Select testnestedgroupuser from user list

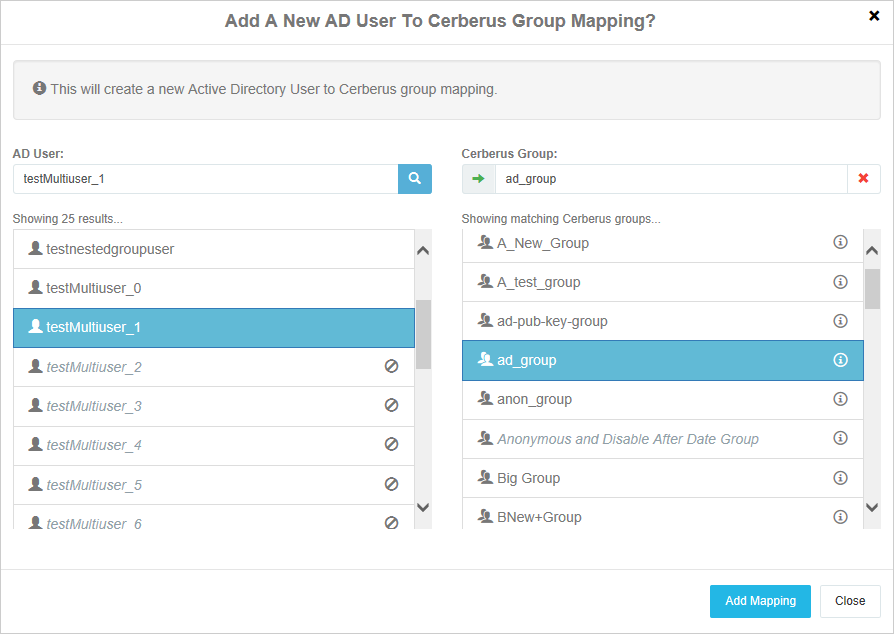(110, 249)
